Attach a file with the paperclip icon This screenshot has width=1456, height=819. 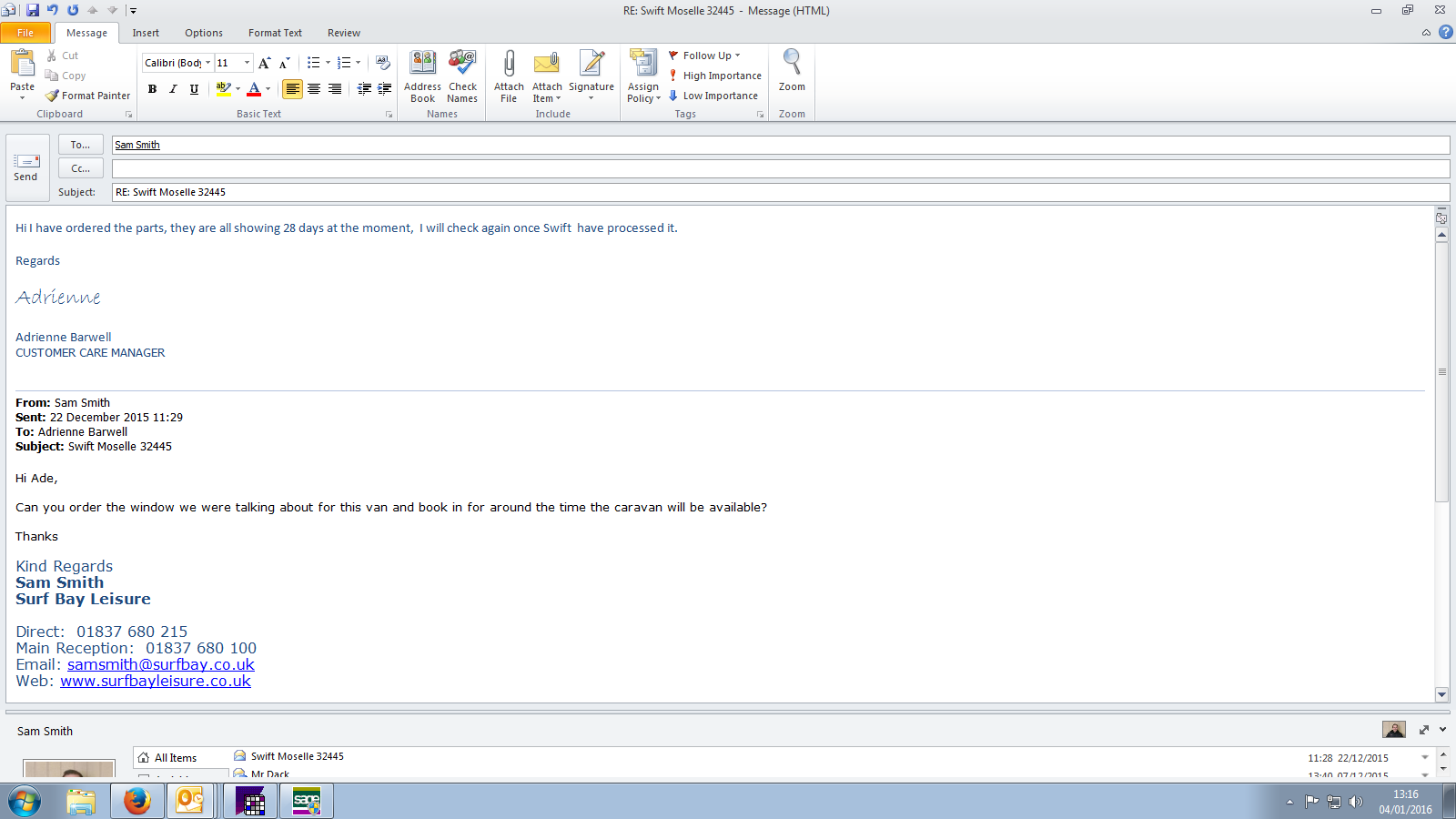[x=509, y=76]
